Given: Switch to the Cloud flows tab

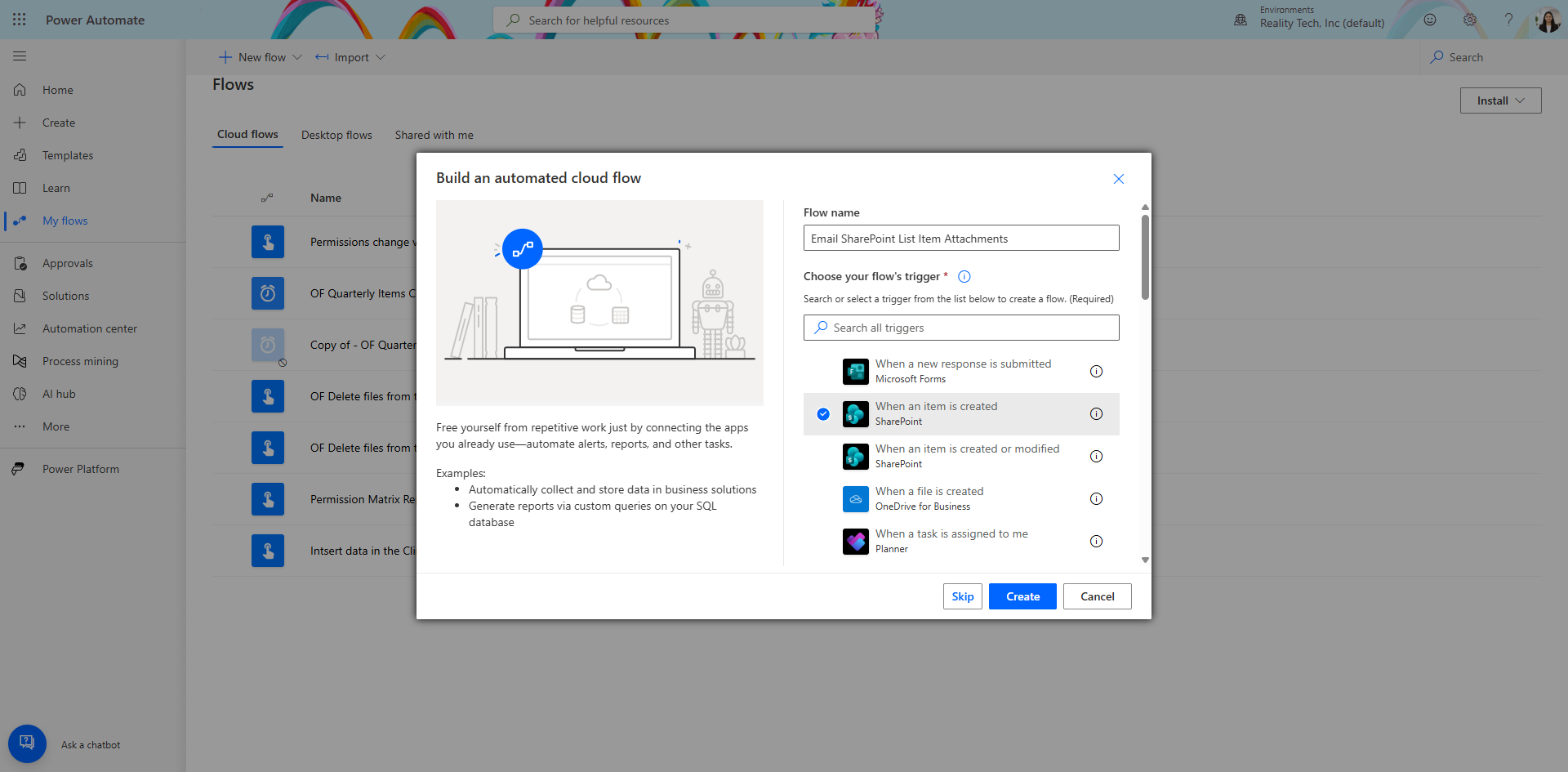Looking at the screenshot, I should [x=247, y=135].
